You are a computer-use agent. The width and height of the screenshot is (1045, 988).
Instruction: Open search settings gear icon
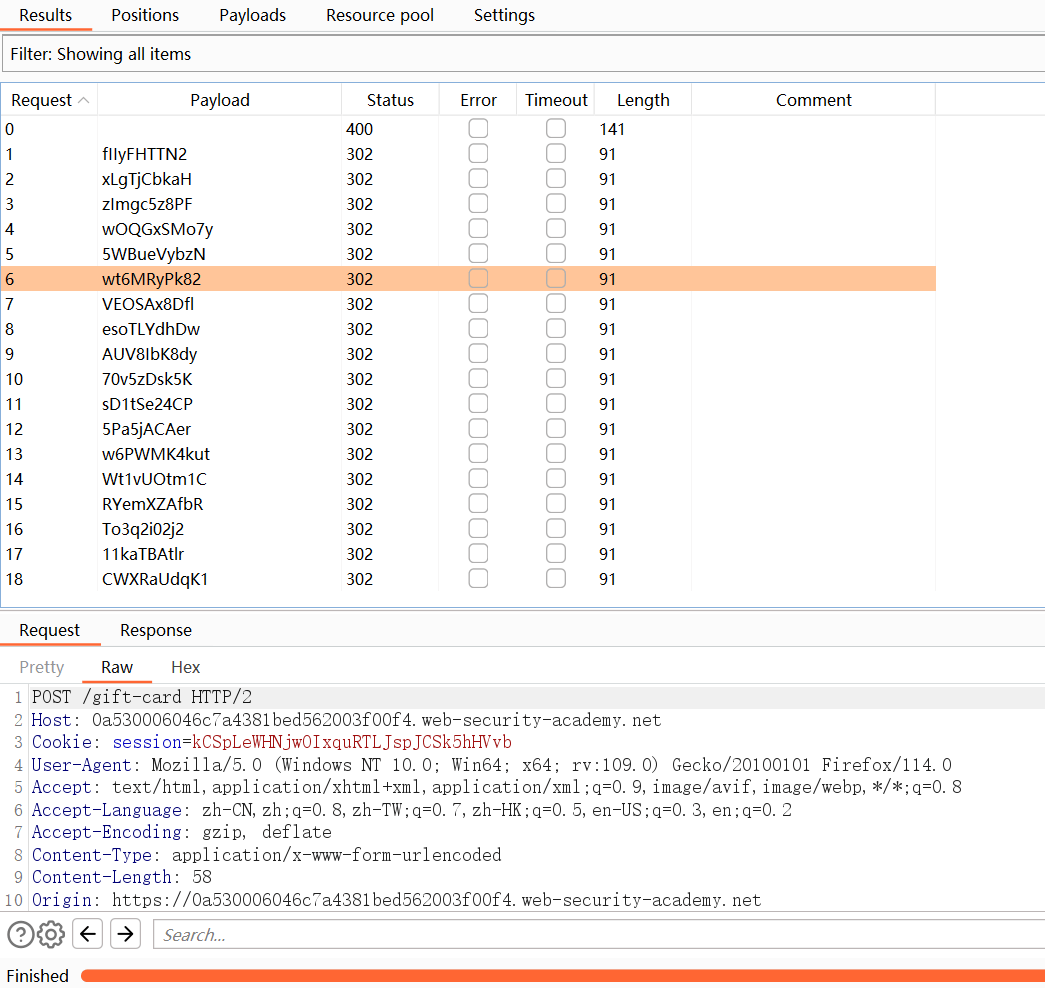[51, 935]
